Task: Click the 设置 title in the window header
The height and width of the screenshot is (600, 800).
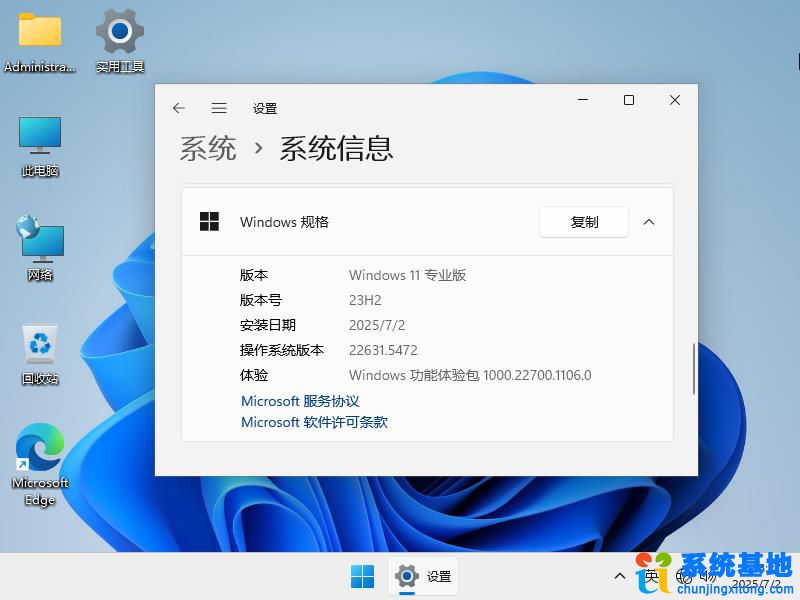Action: pos(265,108)
